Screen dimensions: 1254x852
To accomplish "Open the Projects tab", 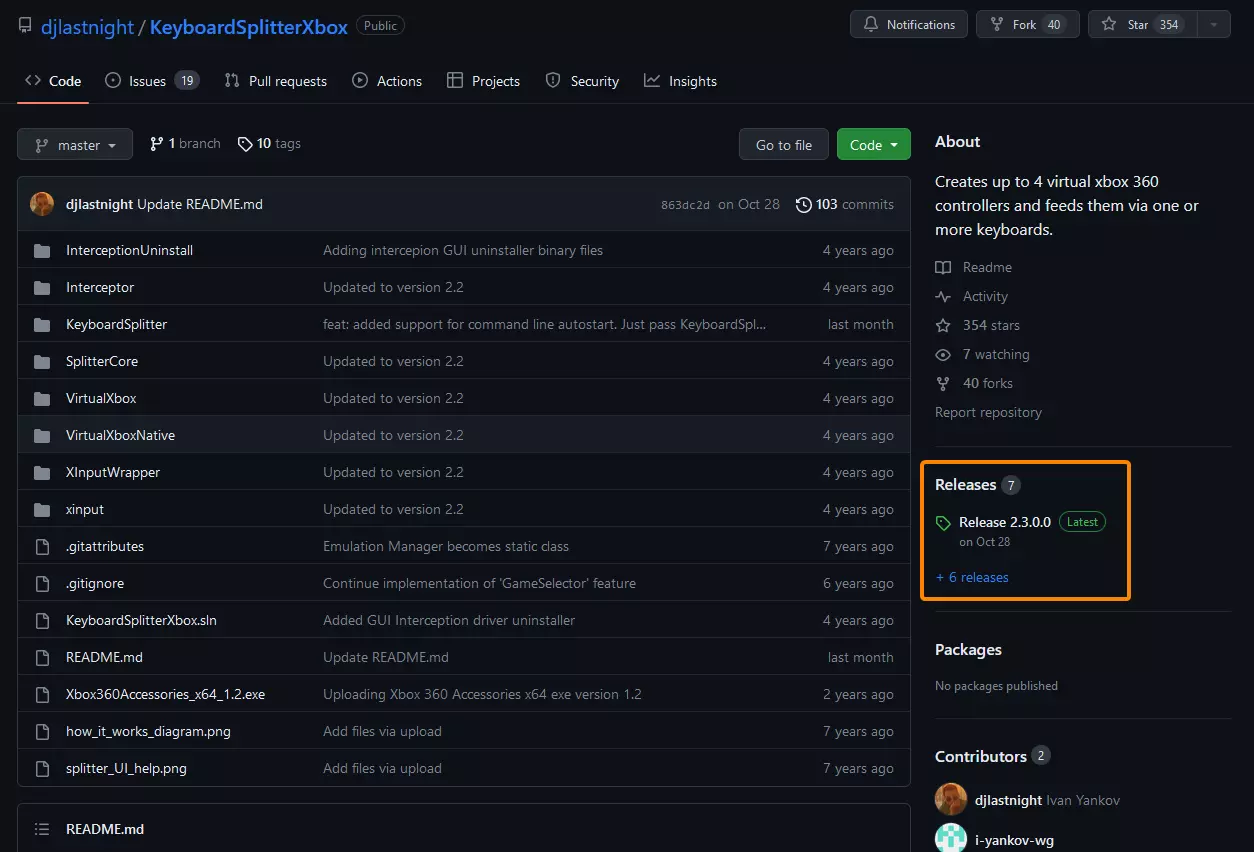I will pos(484,81).
